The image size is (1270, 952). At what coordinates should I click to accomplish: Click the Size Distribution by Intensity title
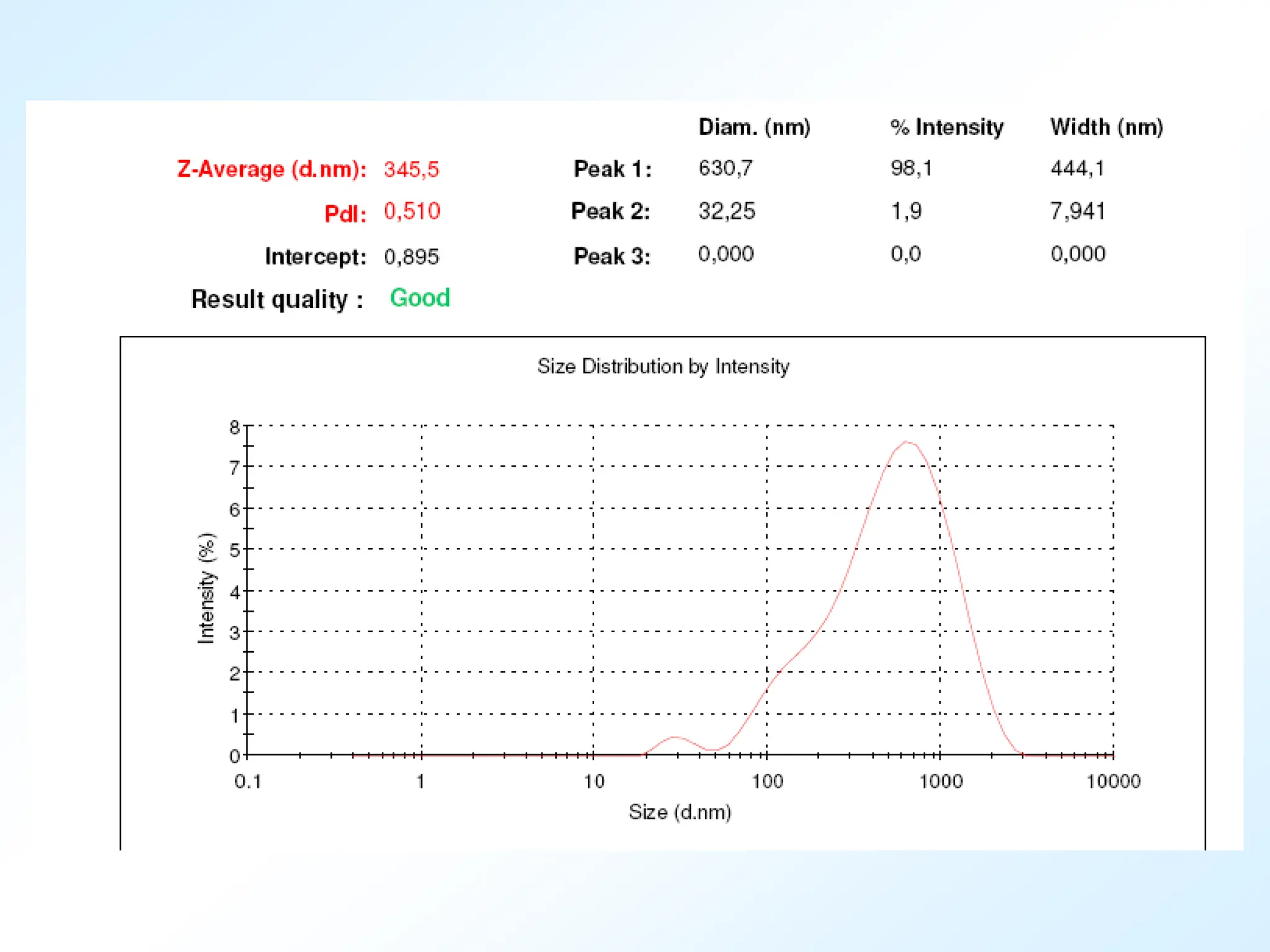click(x=663, y=366)
